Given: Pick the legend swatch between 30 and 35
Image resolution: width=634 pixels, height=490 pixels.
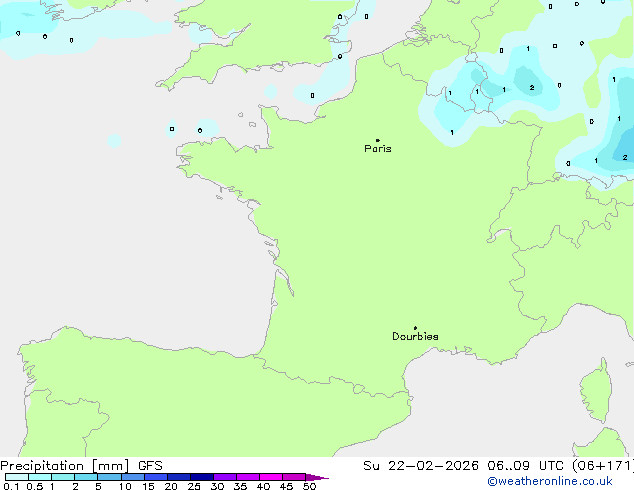Looking at the screenshot, I should (x=225, y=477).
